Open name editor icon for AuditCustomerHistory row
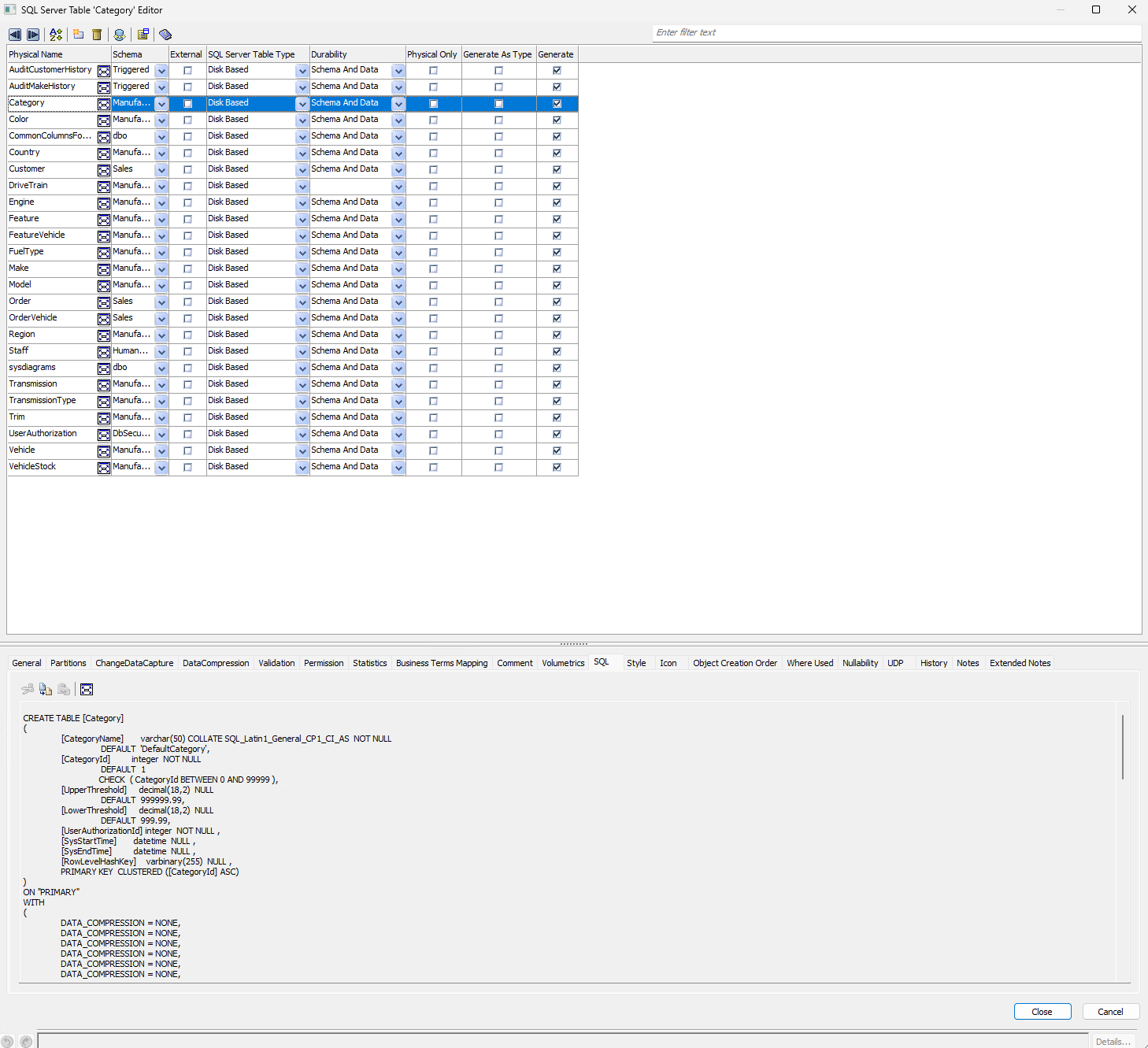 (x=104, y=71)
